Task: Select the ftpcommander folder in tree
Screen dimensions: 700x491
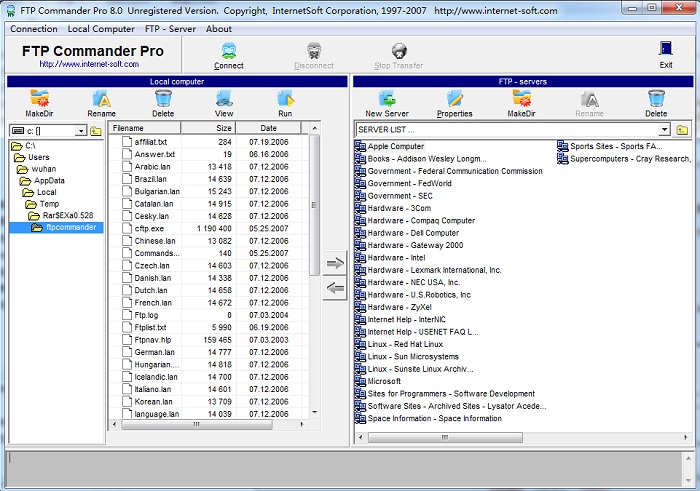Action: 70,227
